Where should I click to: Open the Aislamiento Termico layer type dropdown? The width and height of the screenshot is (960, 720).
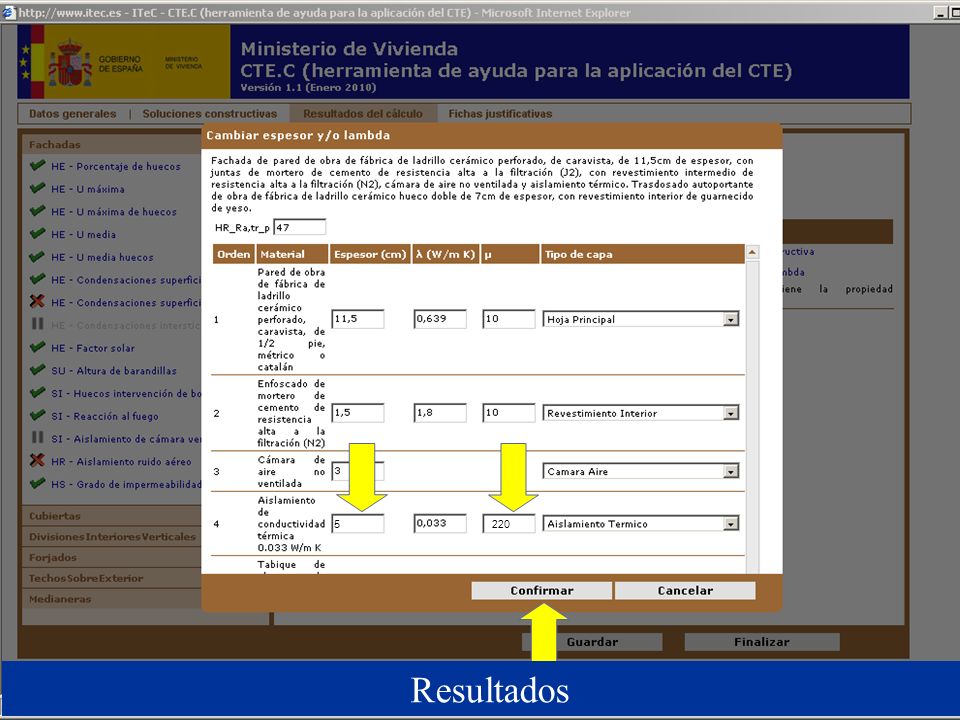point(640,523)
